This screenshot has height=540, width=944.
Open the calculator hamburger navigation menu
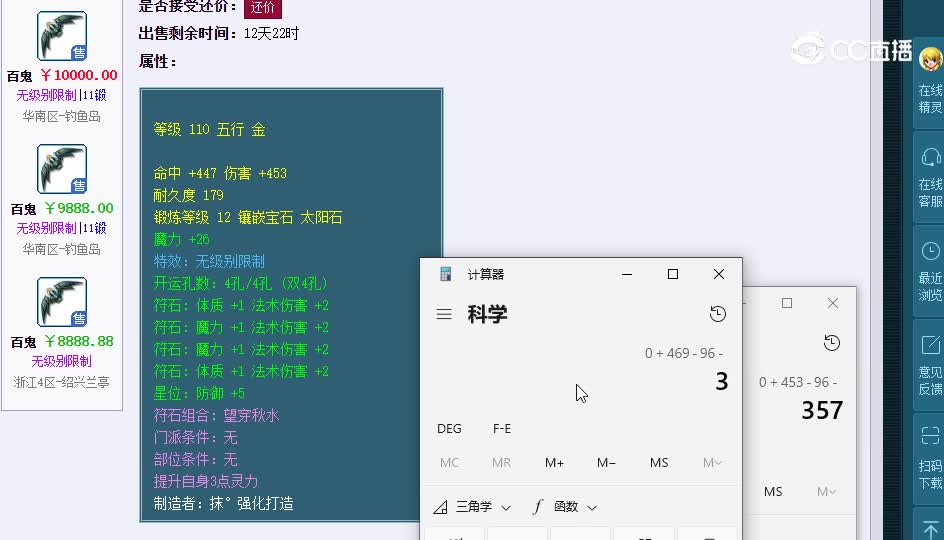[x=444, y=314]
